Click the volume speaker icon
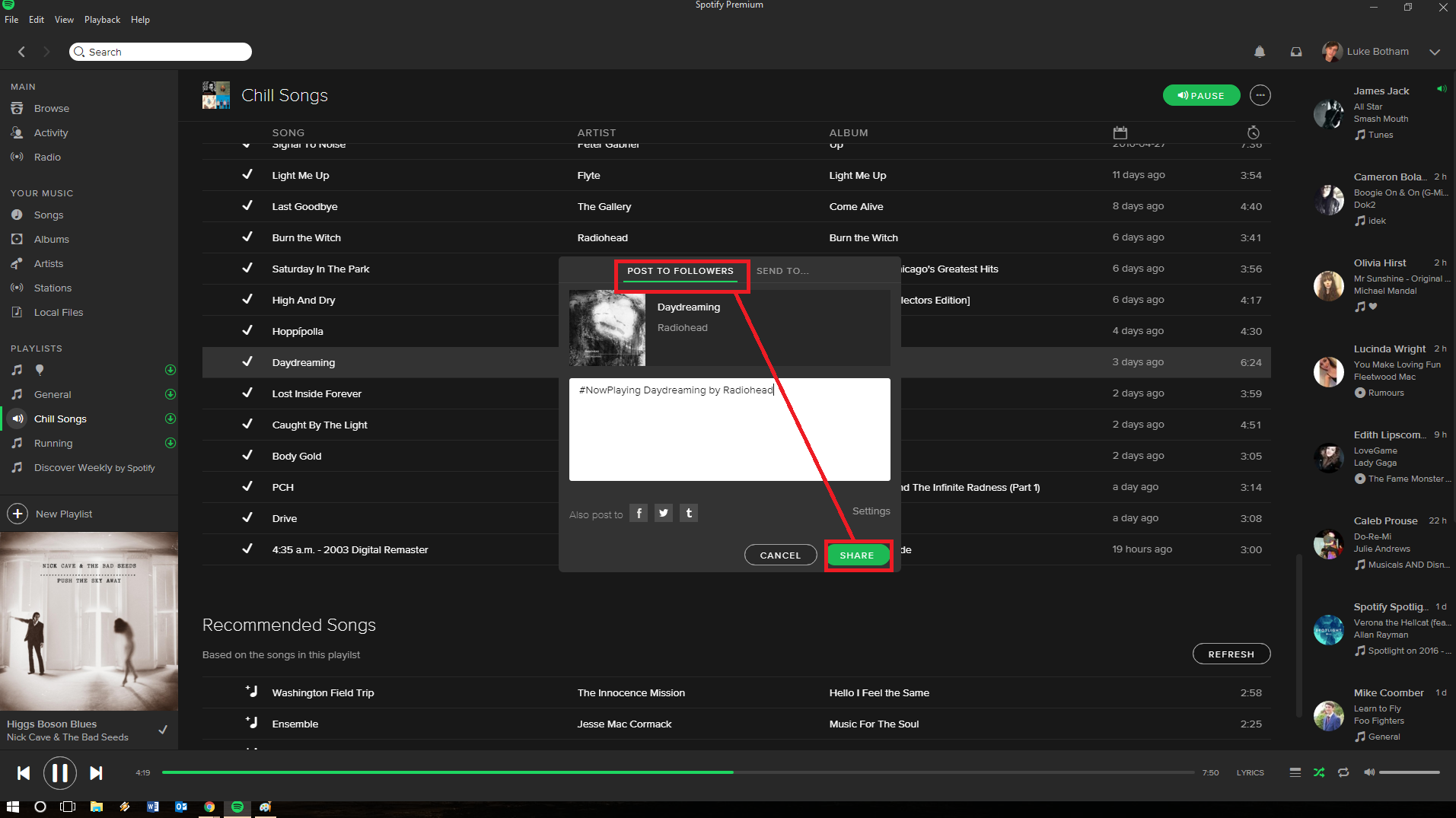 pos(1369,772)
